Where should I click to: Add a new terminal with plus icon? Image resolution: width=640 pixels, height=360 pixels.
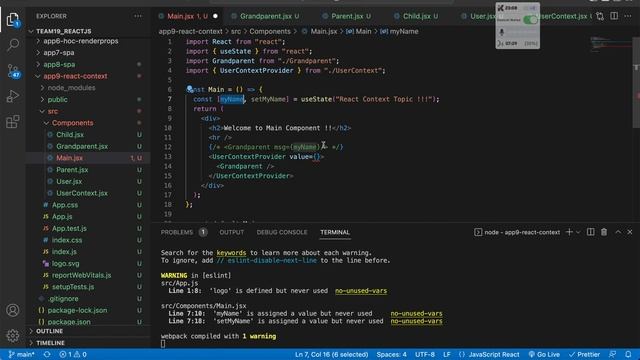click(x=569, y=232)
